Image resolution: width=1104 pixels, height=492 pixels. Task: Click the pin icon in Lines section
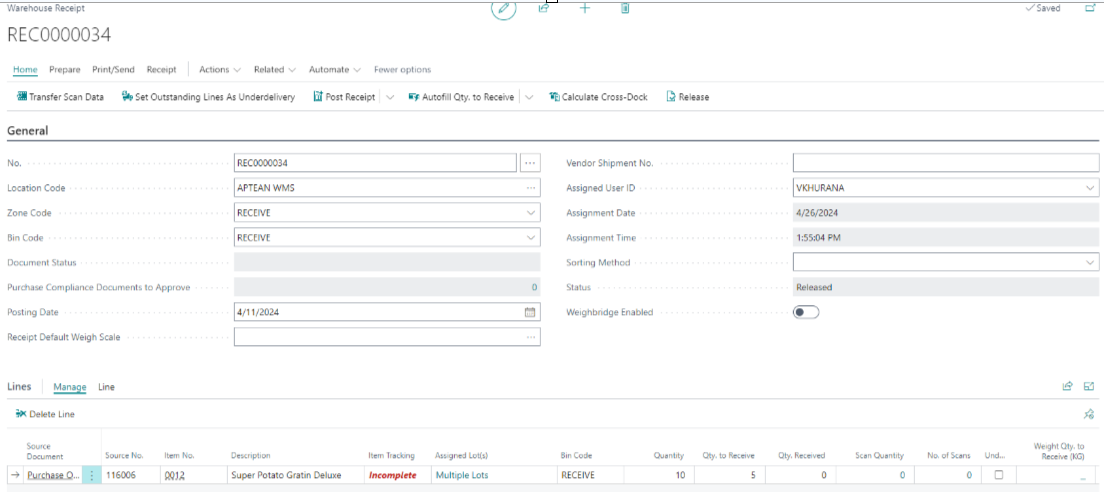click(x=1089, y=414)
